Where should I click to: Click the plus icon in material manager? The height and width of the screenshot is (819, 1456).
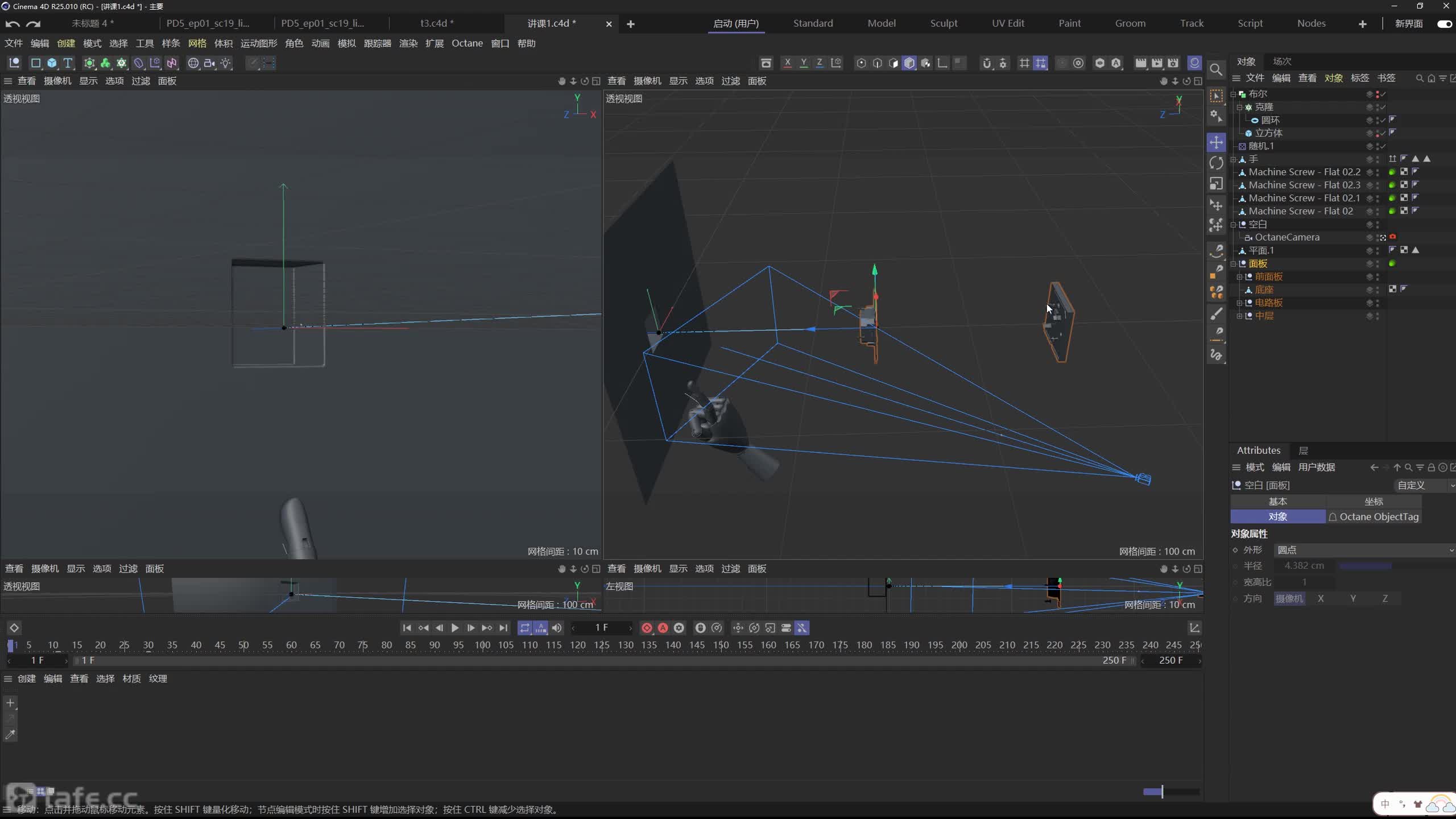(x=10, y=703)
